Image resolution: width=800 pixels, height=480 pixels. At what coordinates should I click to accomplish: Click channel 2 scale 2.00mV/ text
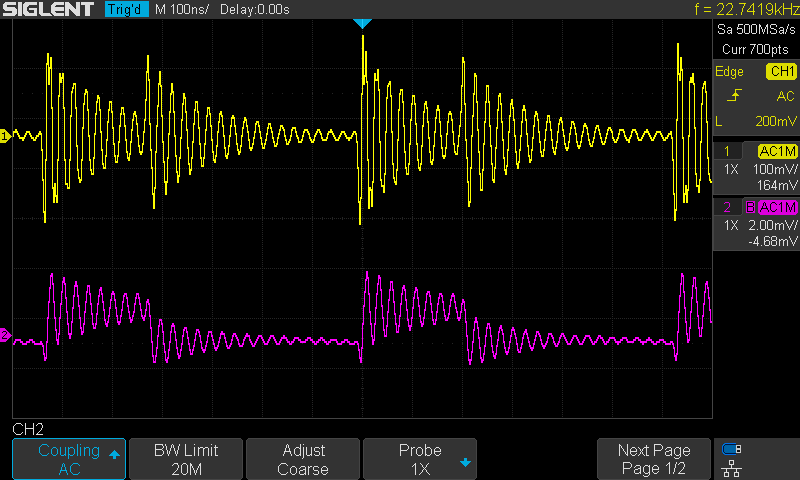point(773,225)
